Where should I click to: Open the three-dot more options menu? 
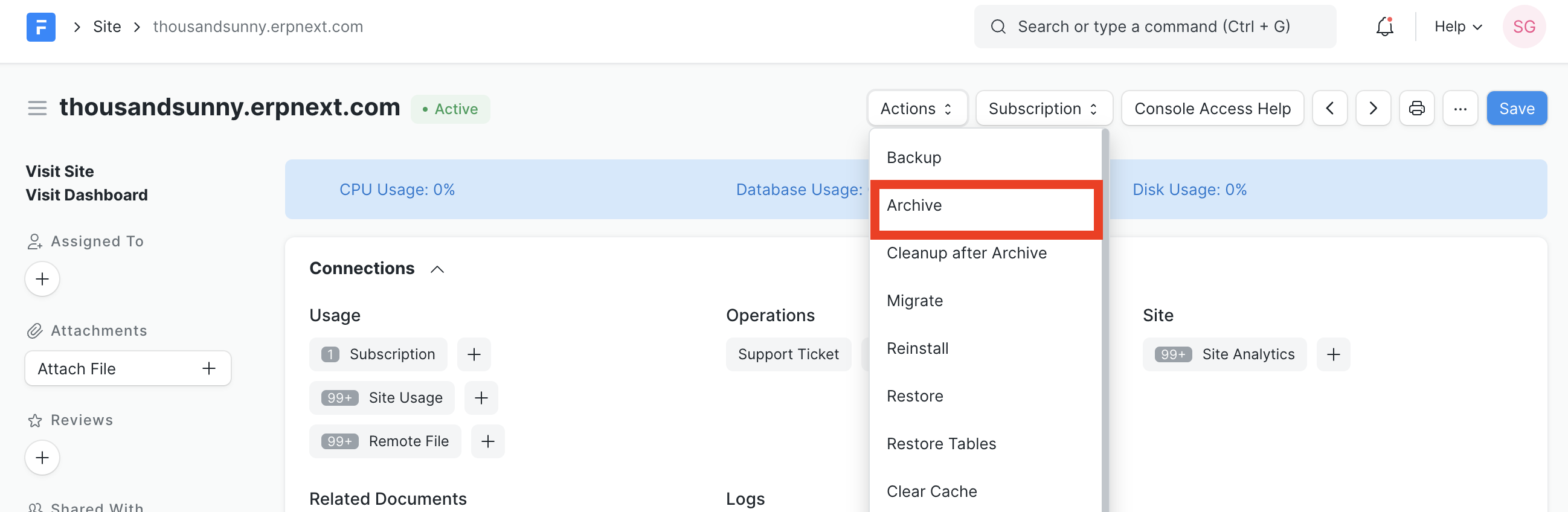click(x=1460, y=108)
